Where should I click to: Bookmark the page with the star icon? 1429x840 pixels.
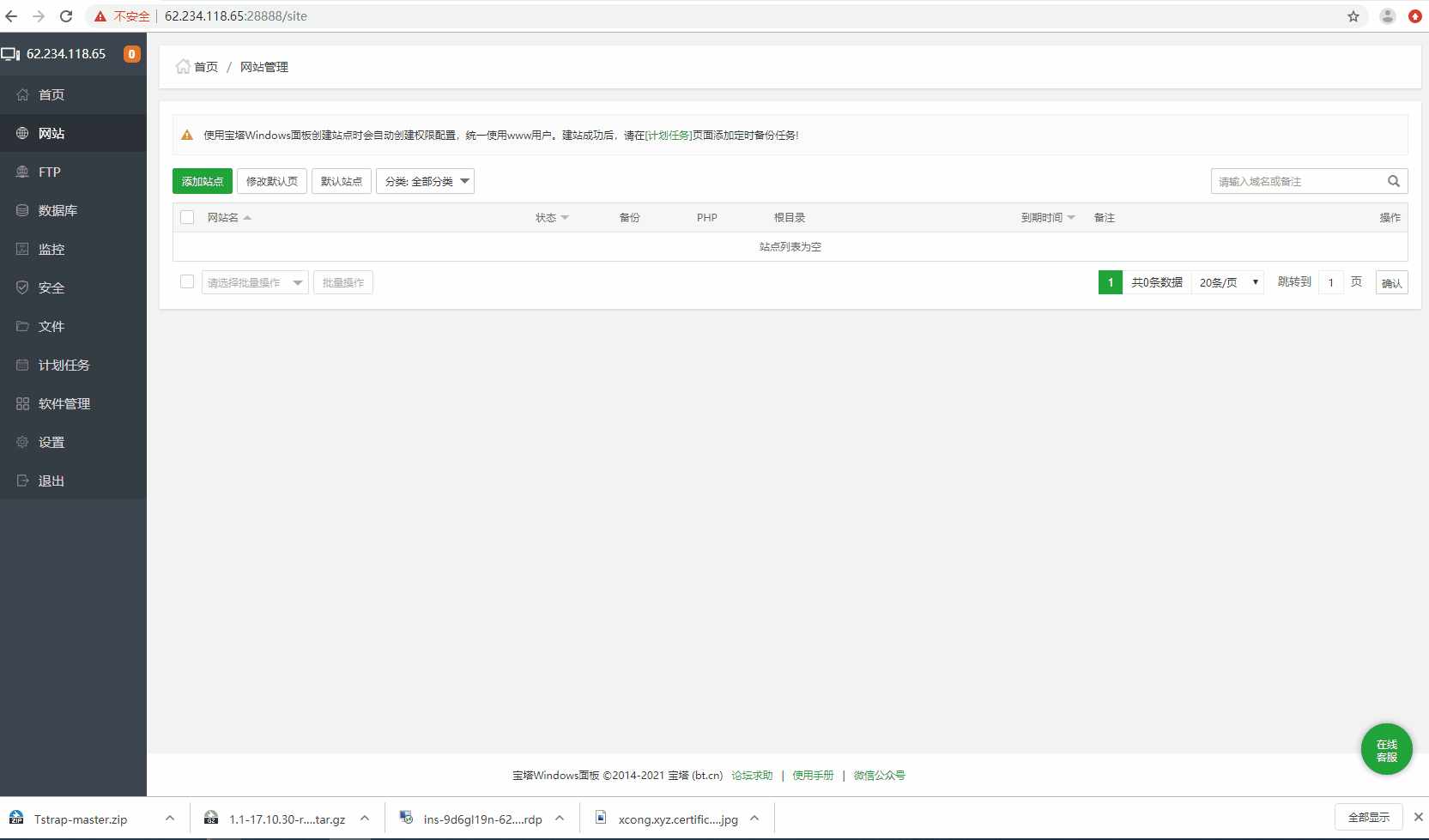pos(1353,16)
